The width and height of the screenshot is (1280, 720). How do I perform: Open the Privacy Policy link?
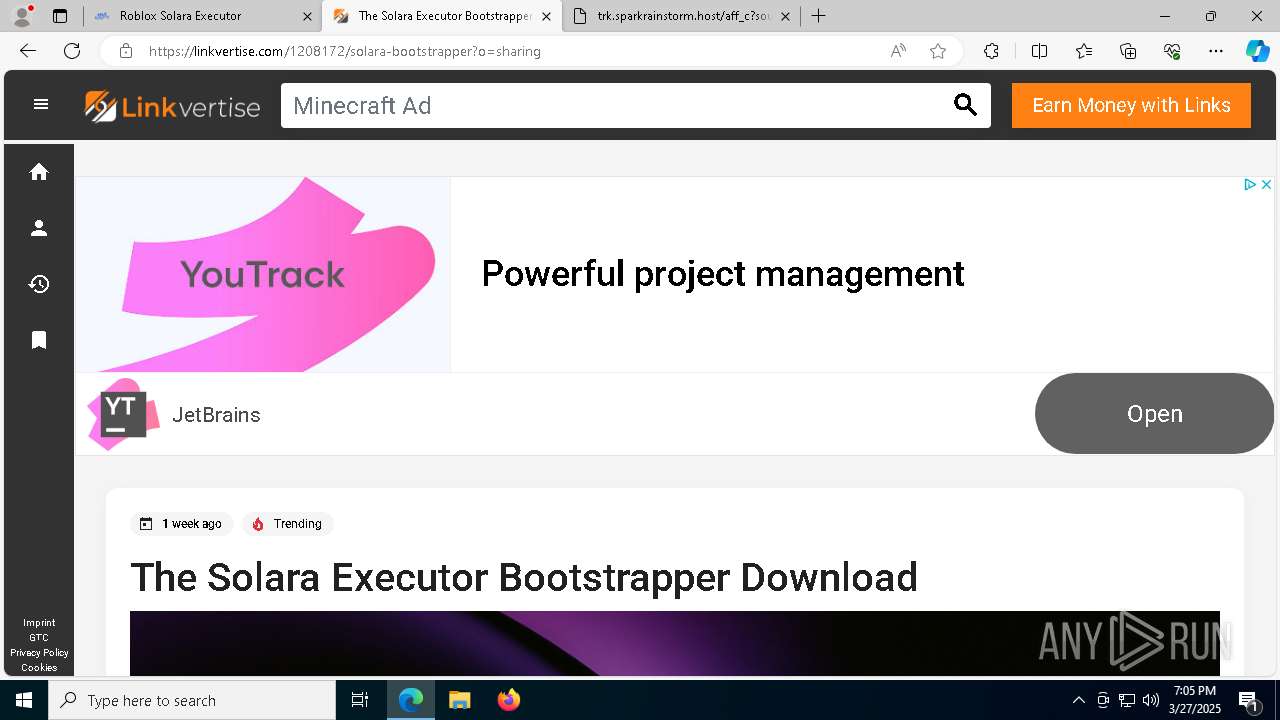(x=39, y=653)
